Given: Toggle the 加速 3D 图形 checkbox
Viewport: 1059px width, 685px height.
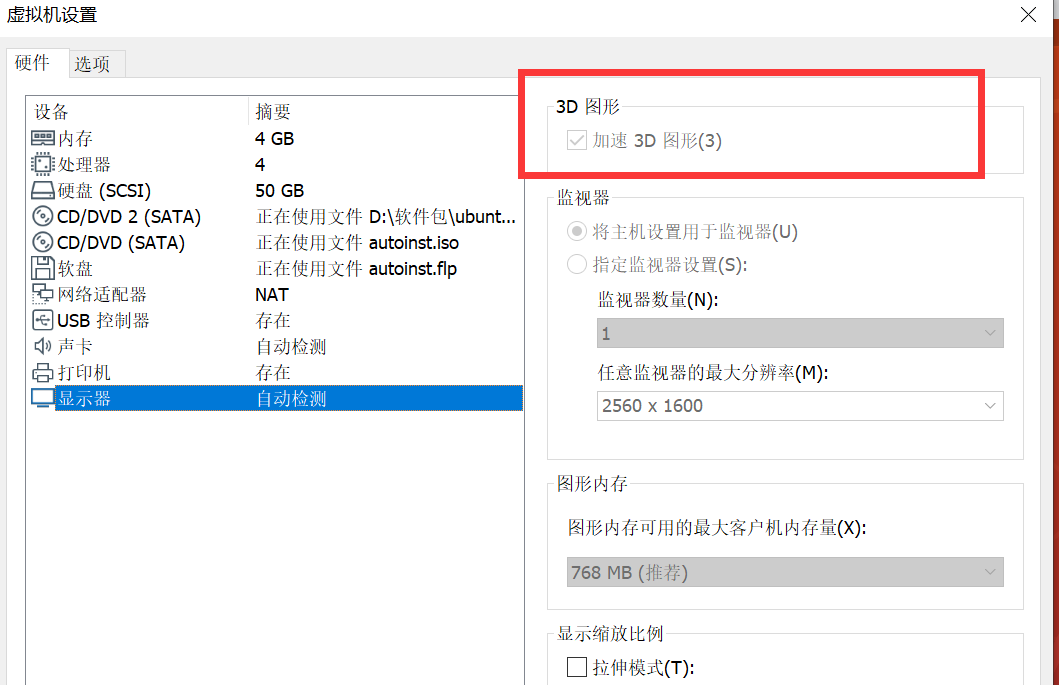Looking at the screenshot, I should tap(577, 141).
